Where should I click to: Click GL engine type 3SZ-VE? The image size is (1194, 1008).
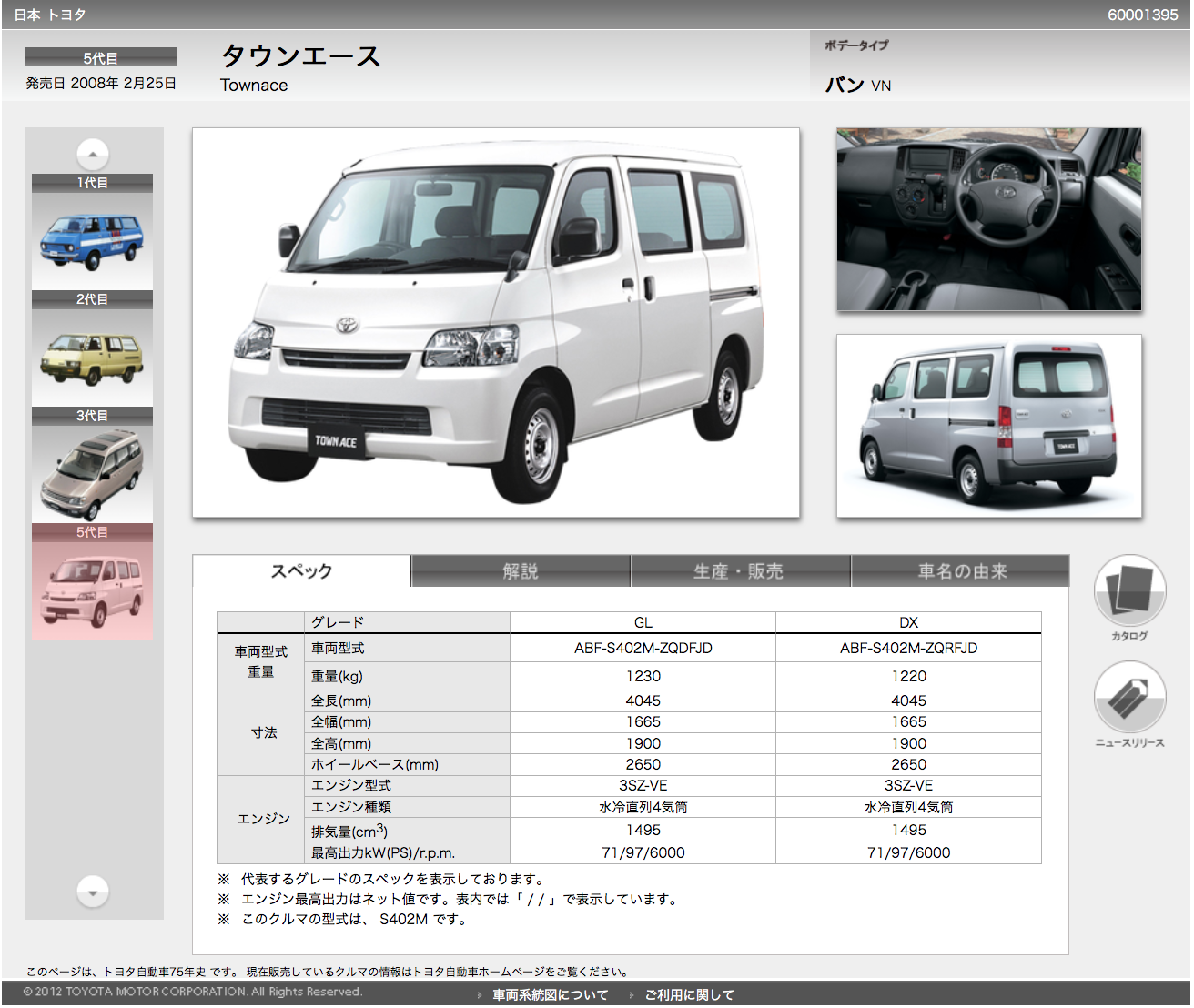(643, 785)
